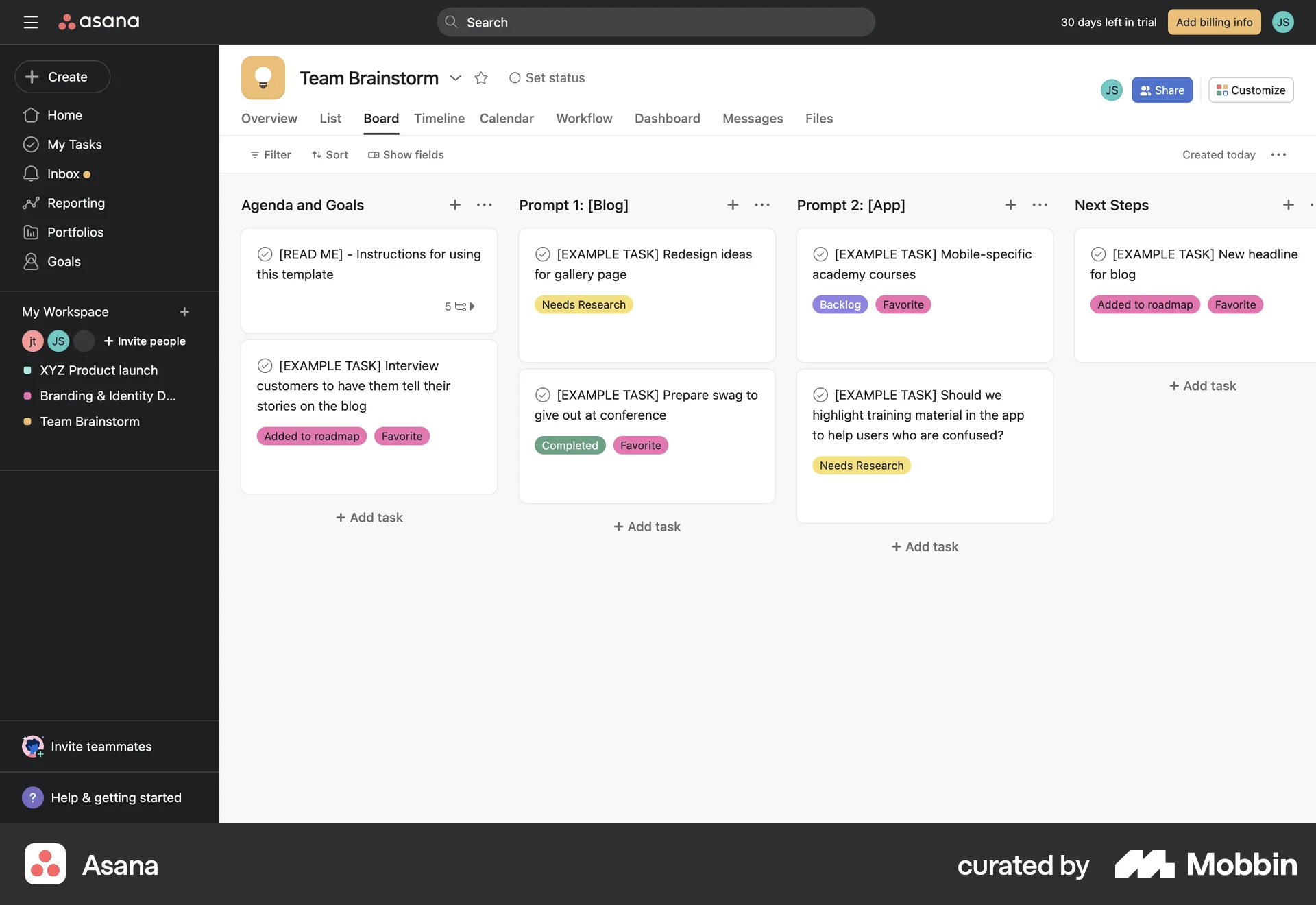This screenshot has width=1316, height=905.
Task: Open the hamburger menu to collapse sidebar
Action: 31,22
